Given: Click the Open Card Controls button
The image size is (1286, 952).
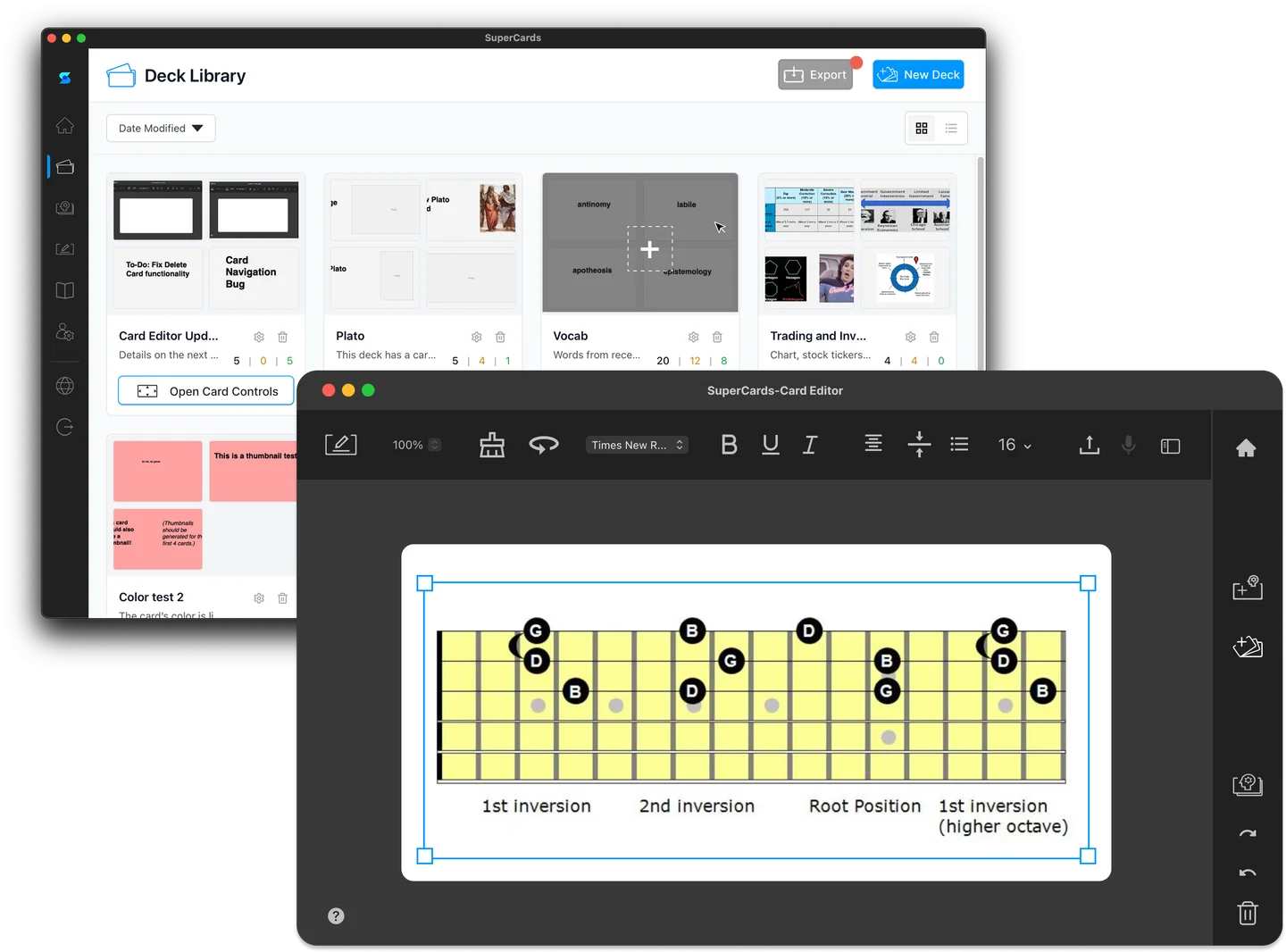Looking at the screenshot, I should pos(205,390).
